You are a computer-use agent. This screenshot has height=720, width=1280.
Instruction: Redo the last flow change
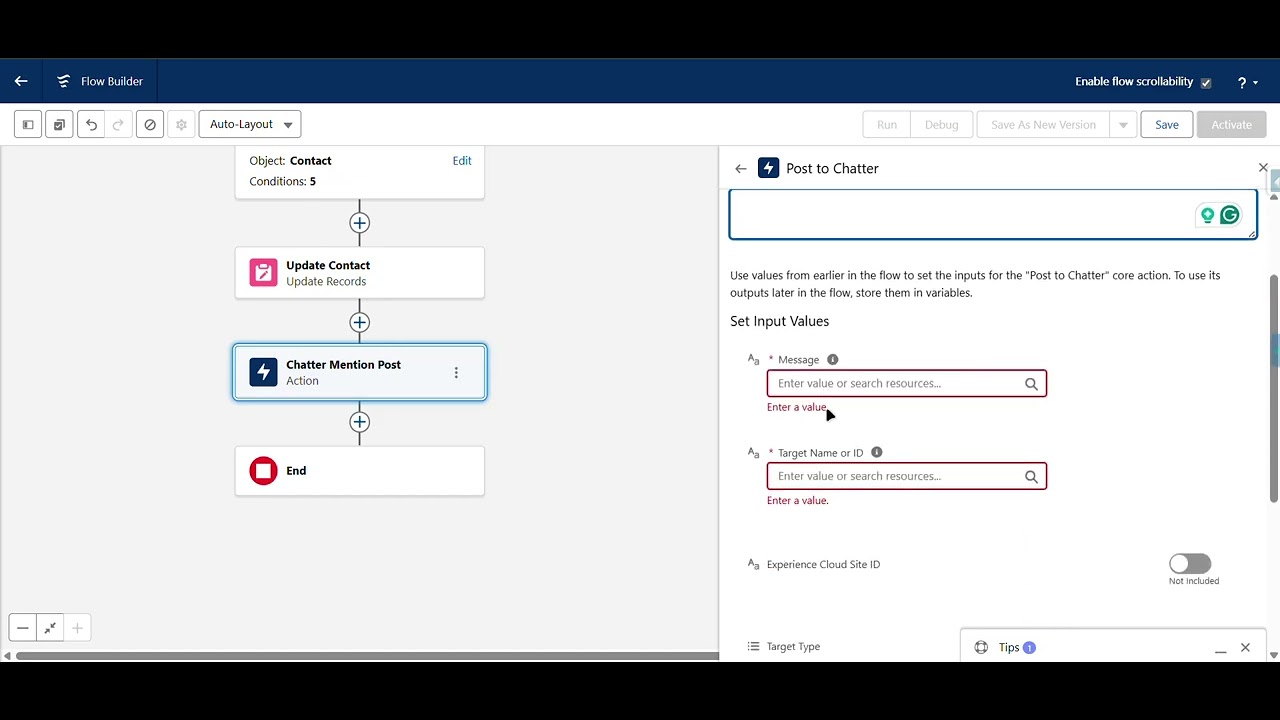[118, 125]
